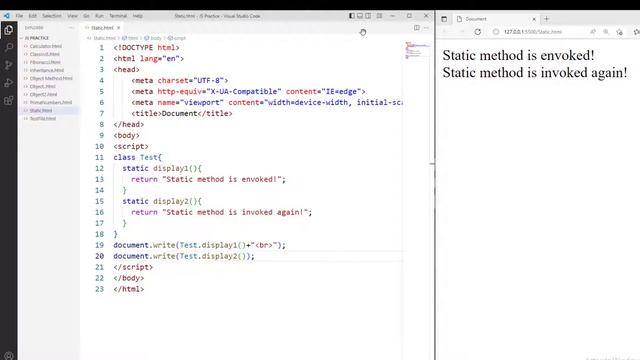Click script breadcrumb segment
Image resolution: width=640 pixels, height=360 pixels.
click(177, 38)
